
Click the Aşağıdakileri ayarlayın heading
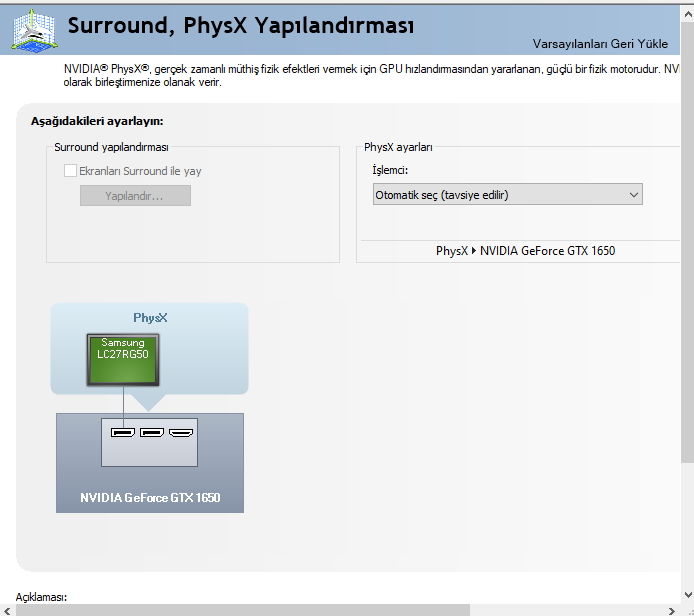[97, 121]
